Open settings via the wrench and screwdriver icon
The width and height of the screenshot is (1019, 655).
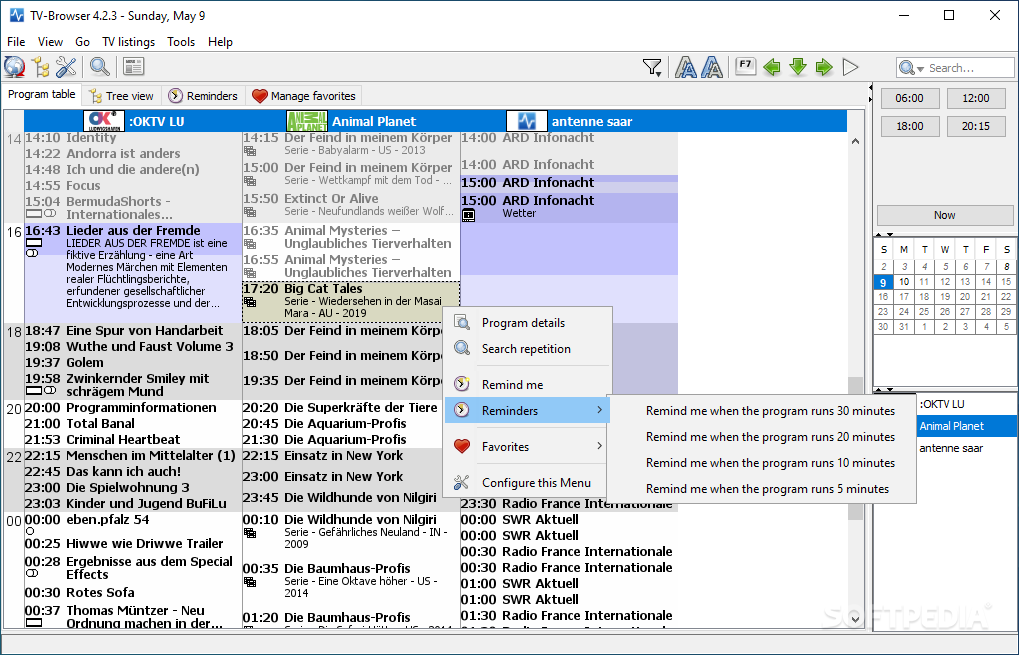click(66, 67)
